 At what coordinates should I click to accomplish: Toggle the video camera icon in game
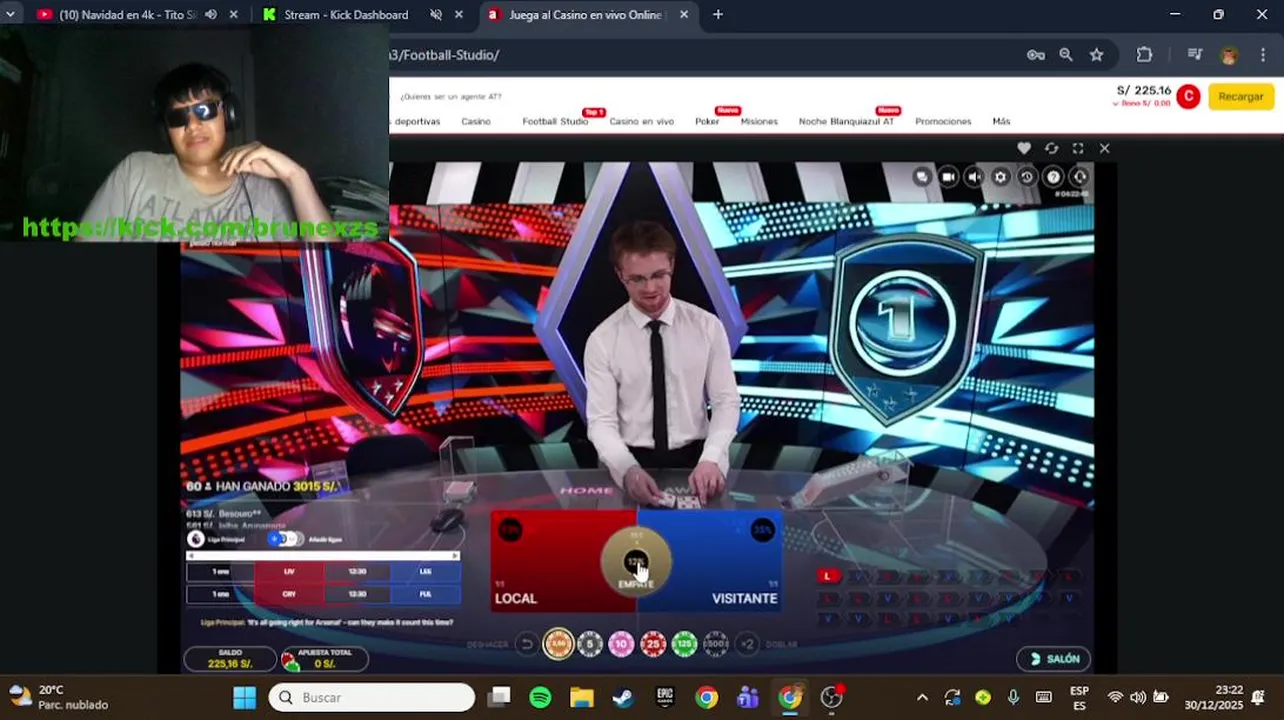[948, 177]
